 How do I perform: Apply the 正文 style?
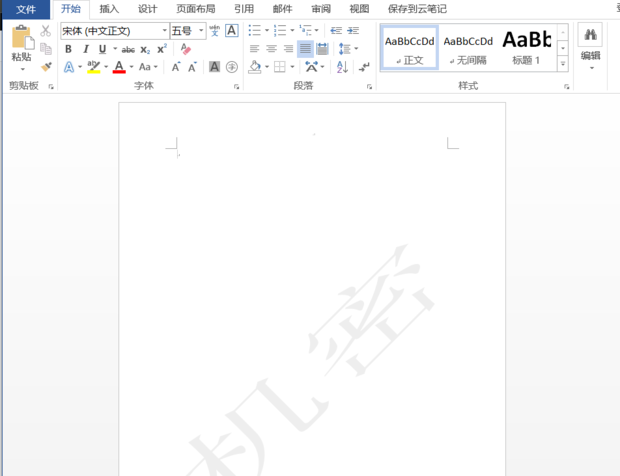(410, 48)
